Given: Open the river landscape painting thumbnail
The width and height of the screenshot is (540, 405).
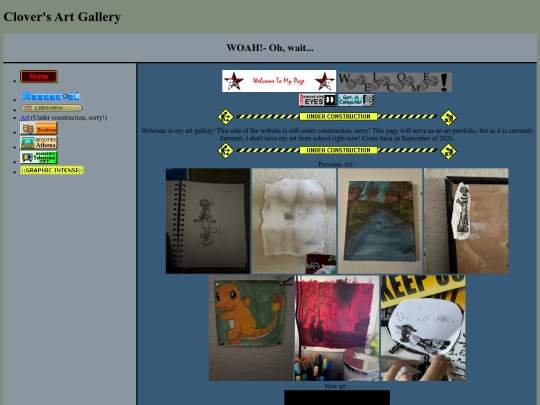Looking at the screenshot, I should click(380, 221).
